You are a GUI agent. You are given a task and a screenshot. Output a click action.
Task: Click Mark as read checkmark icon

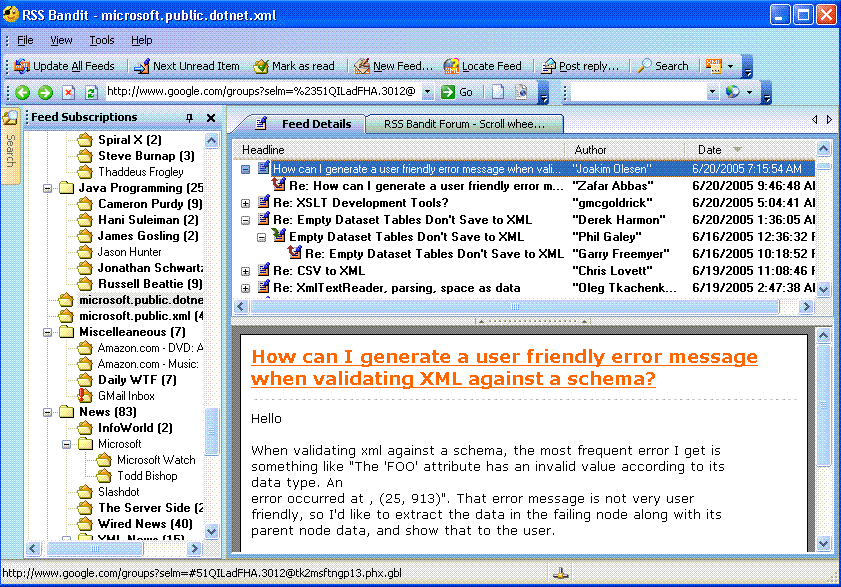click(x=261, y=66)
